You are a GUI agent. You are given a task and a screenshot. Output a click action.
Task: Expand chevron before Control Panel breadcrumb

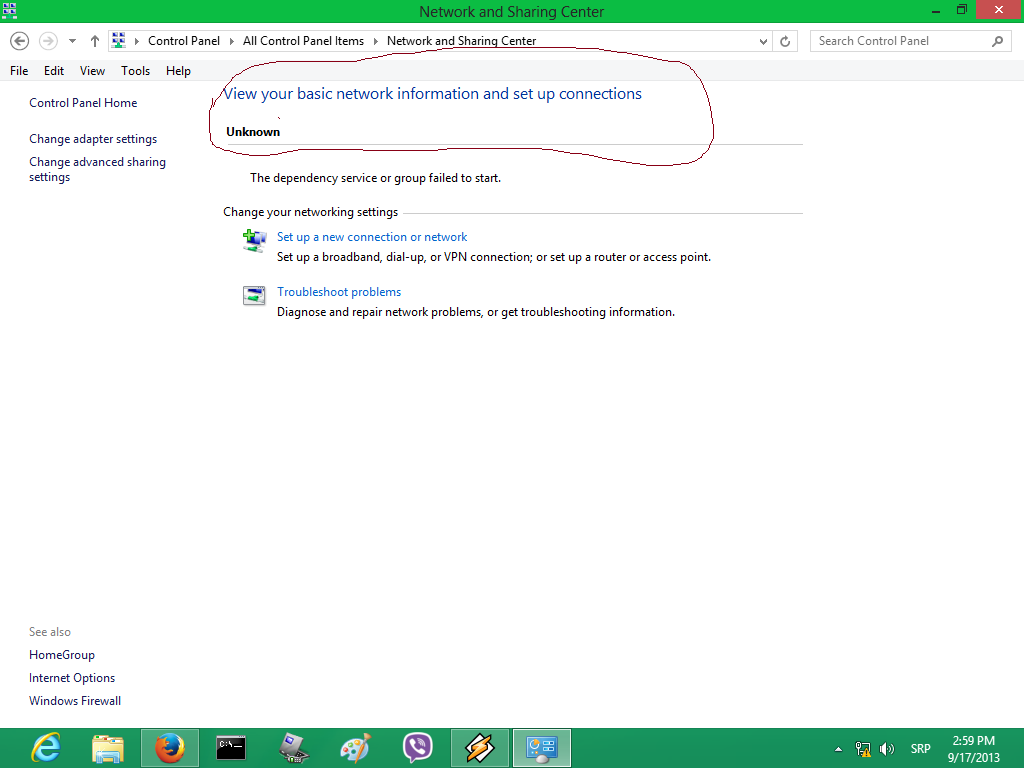[136, 41]
